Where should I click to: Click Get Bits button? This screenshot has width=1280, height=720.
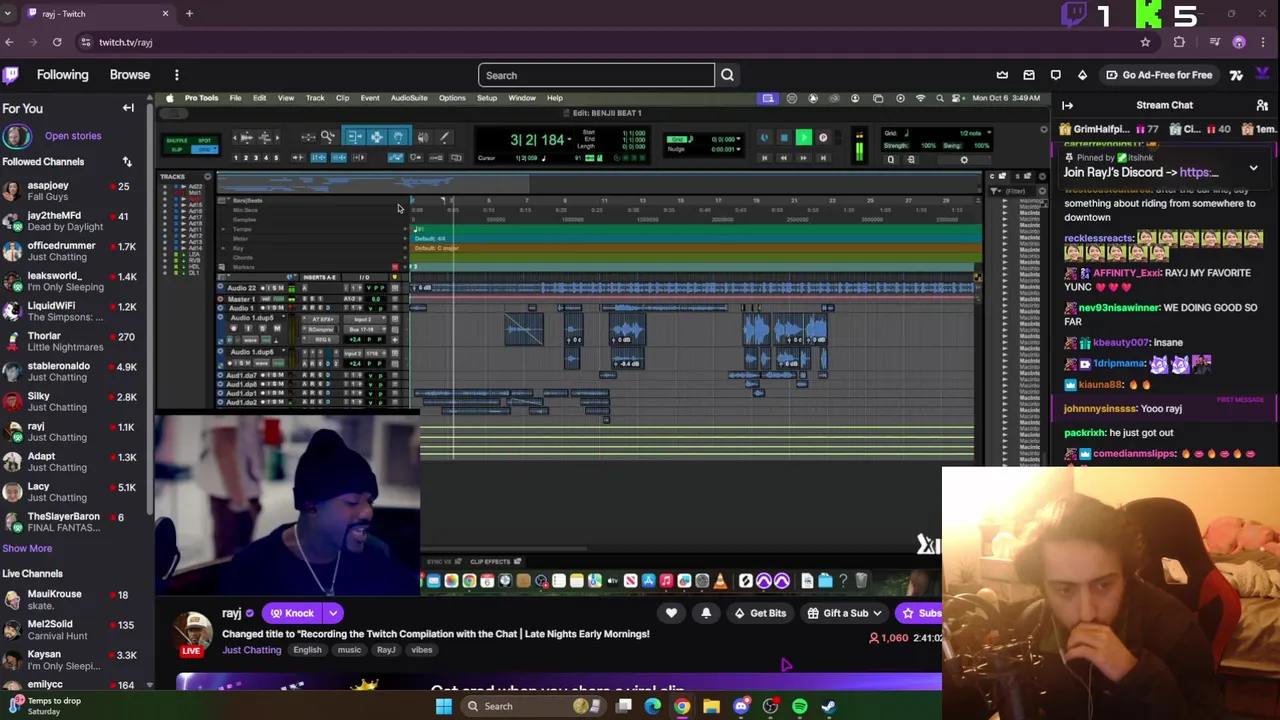pyautogui.click(x=759, y=613)
